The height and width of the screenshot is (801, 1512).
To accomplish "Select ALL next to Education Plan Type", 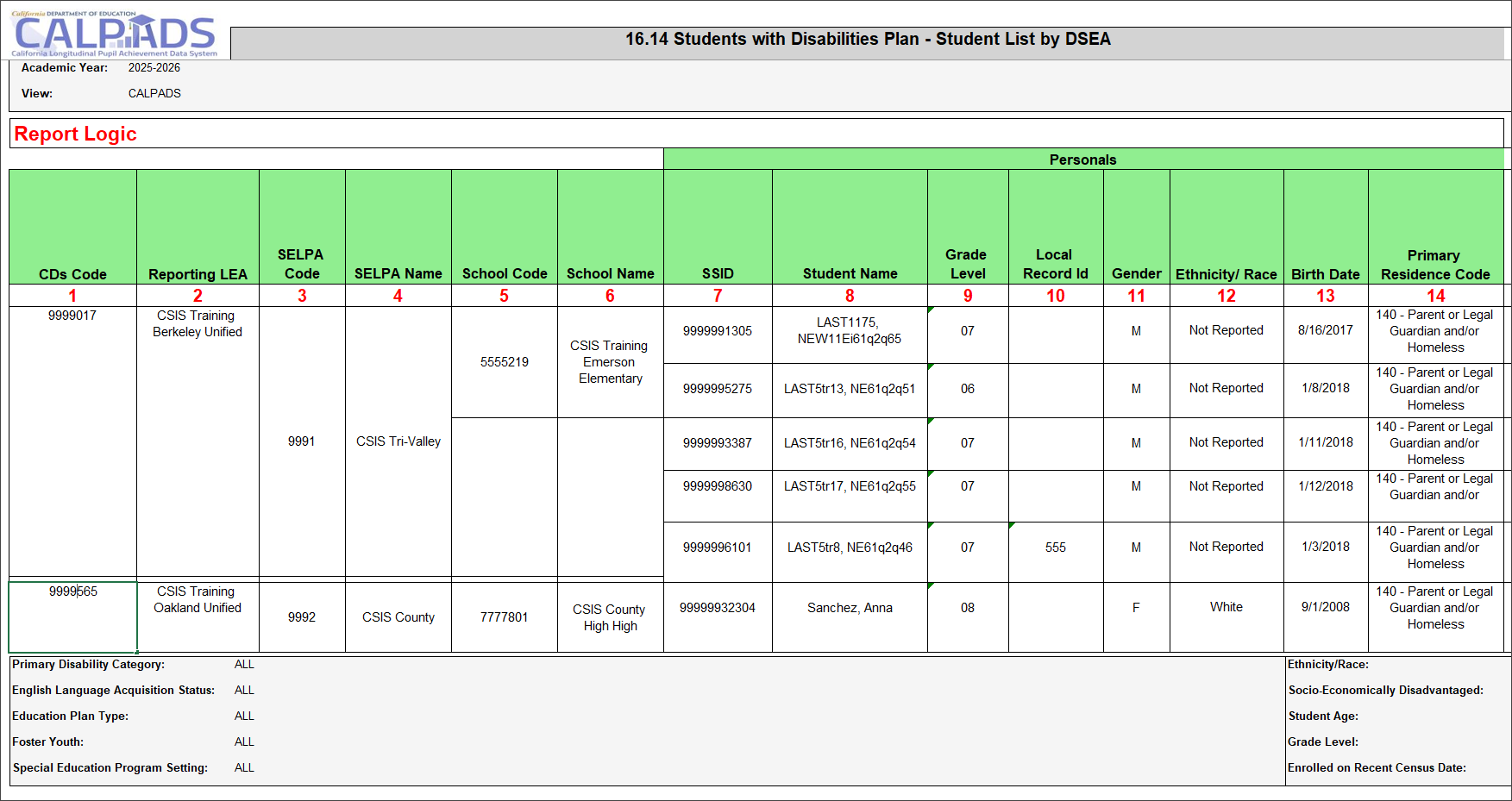I will pos(244,716).
